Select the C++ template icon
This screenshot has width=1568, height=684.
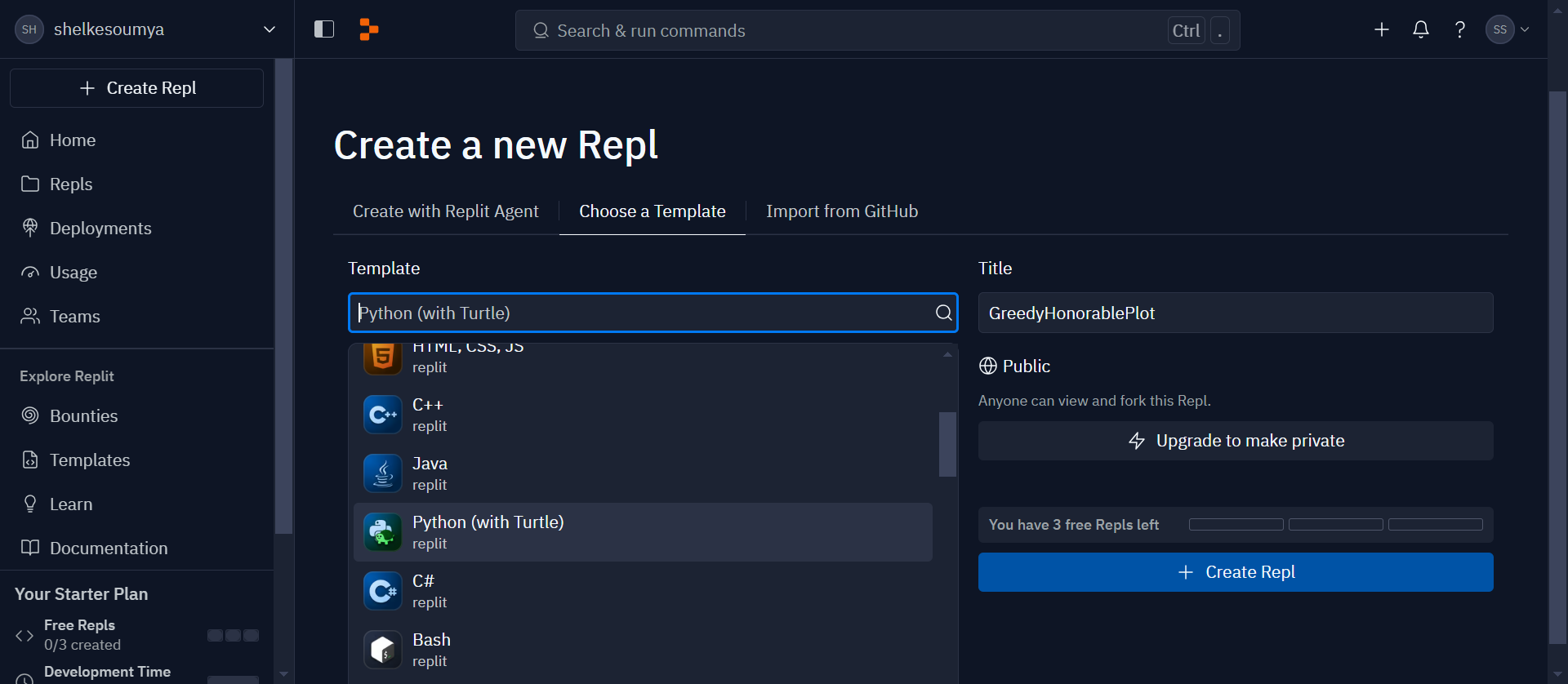383,415
